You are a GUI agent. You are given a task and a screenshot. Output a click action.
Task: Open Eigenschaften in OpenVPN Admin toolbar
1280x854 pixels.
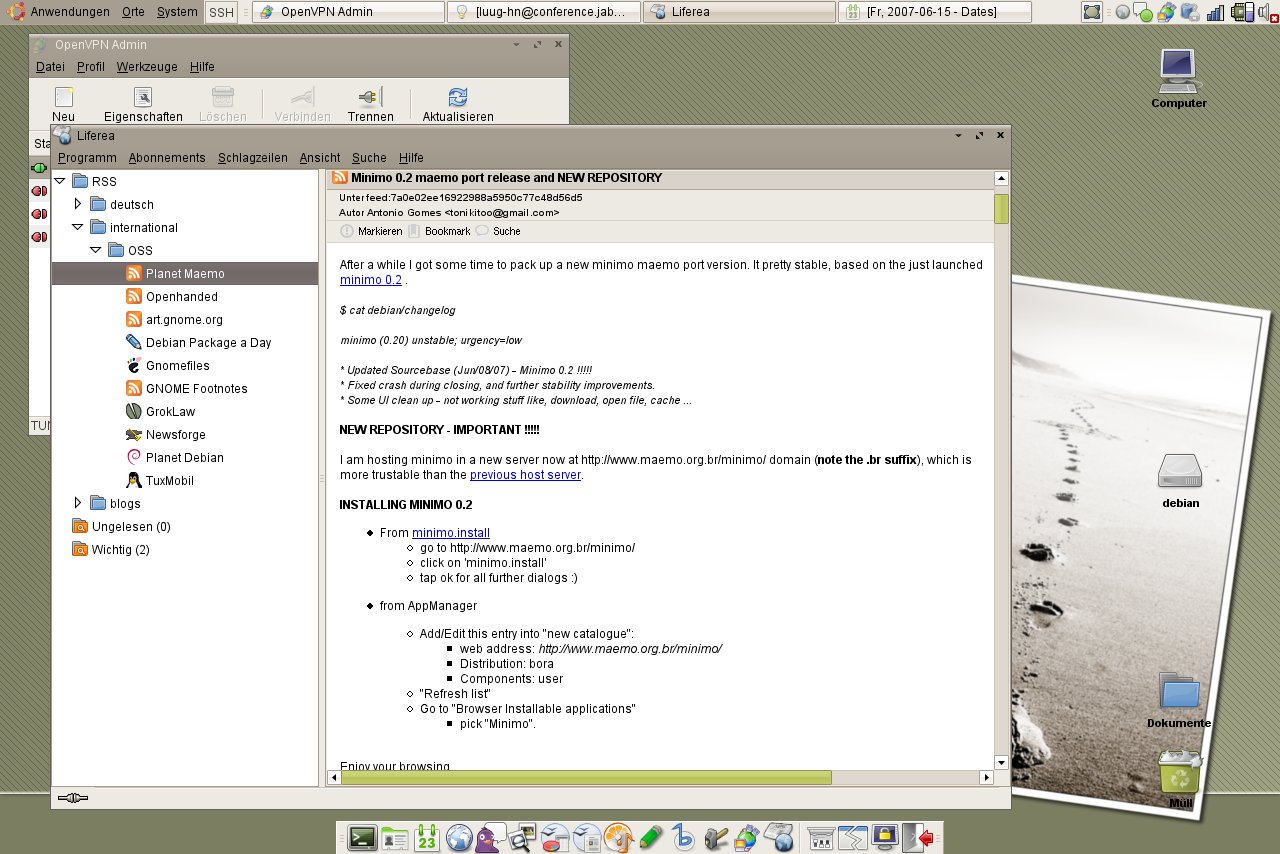coord(143,105)
